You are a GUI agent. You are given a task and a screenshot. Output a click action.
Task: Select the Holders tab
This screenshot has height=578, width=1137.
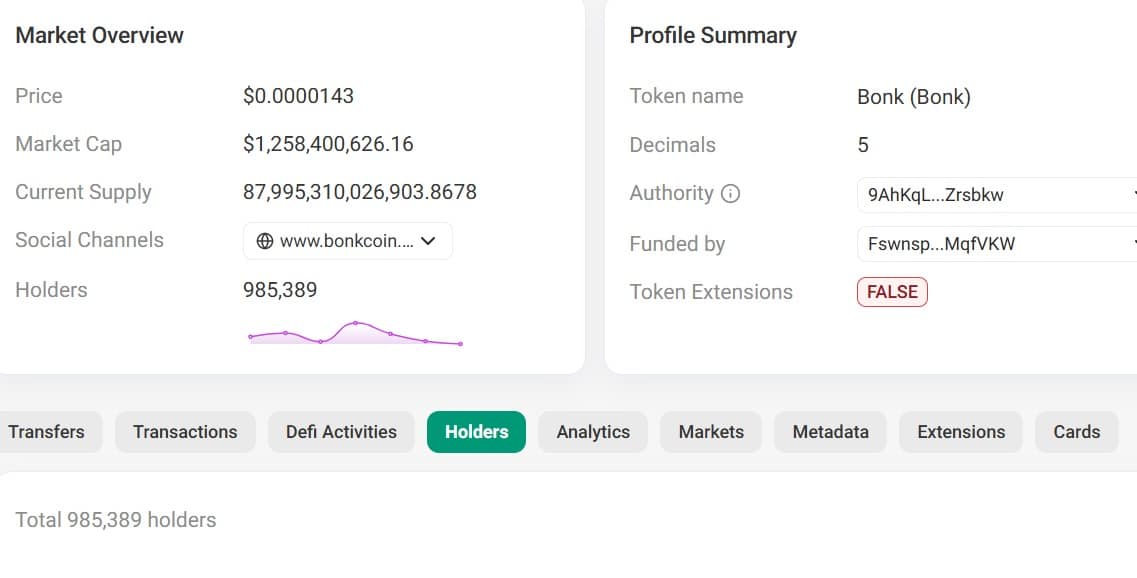pyautogui.click(x=476, y=432)
